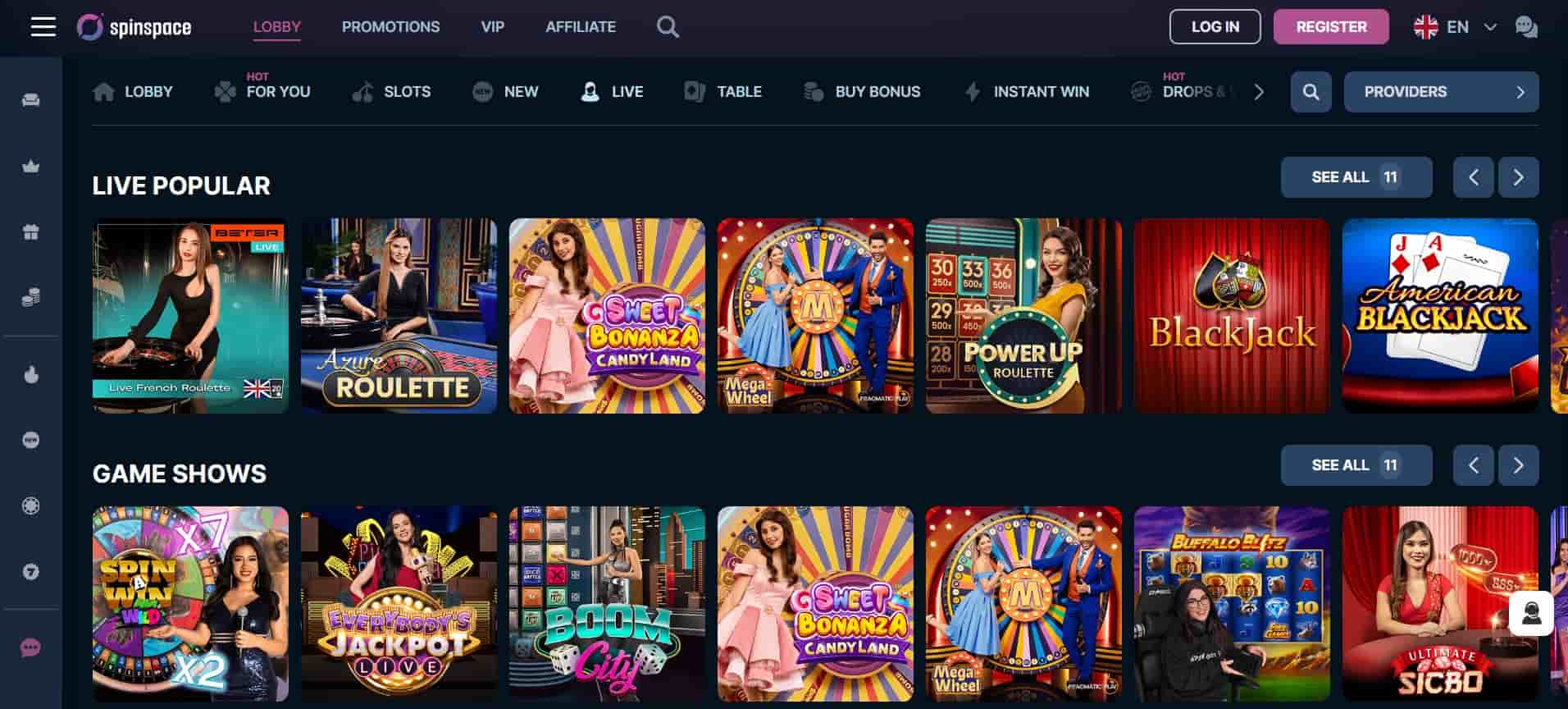The height and width of the screenshot is (709, 1568).
Task: Select the INSTANT WIN category
Action: pos(1026,92)
